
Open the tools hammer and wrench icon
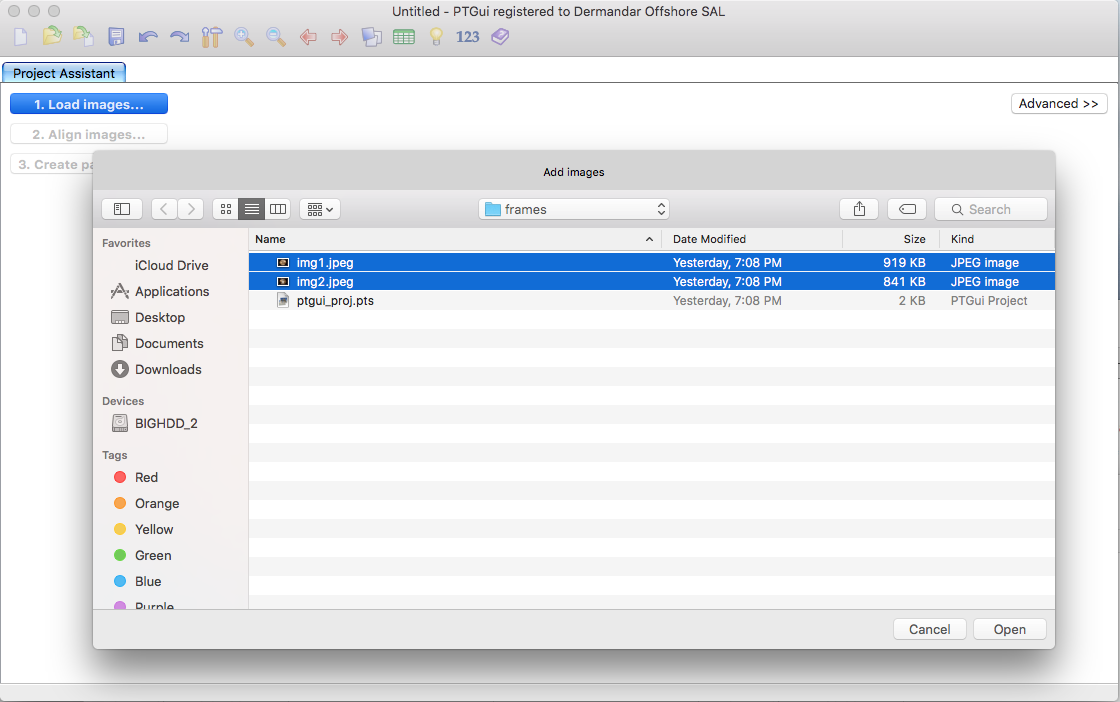211,37
